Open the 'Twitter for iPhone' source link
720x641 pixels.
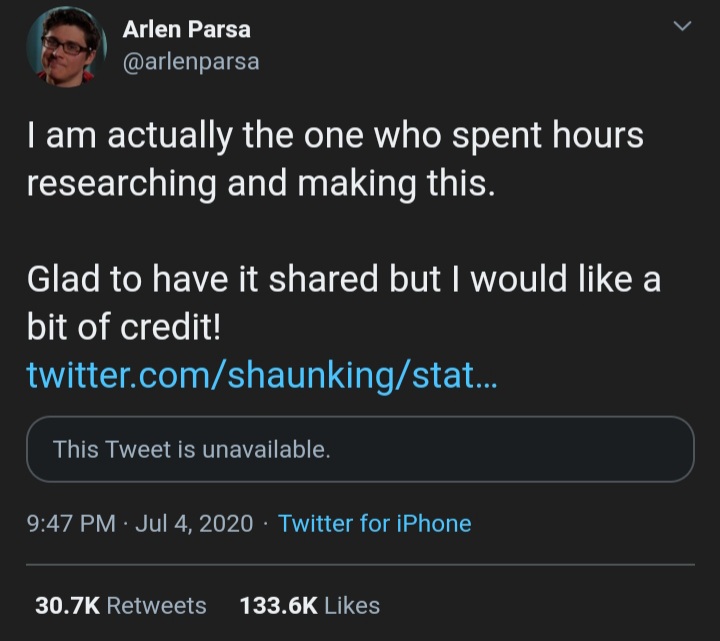point(374,523)
